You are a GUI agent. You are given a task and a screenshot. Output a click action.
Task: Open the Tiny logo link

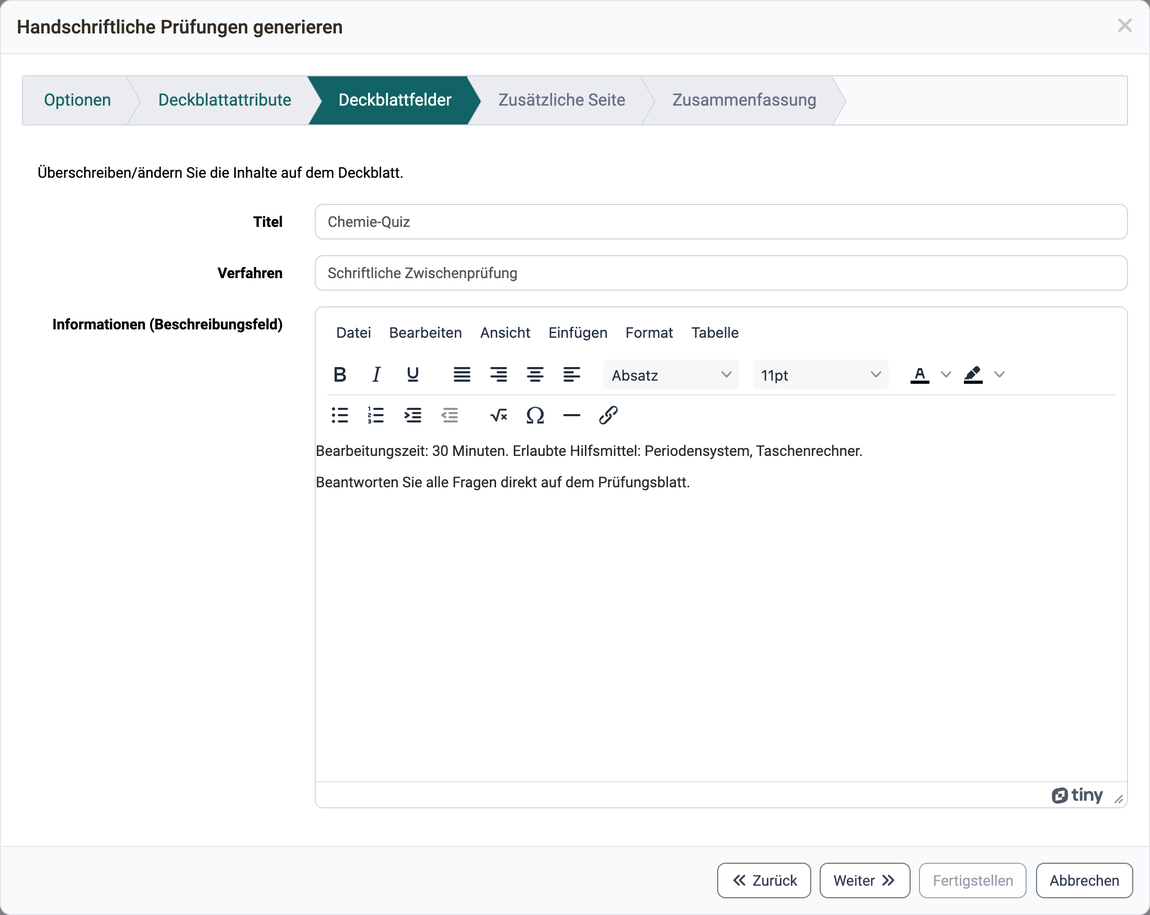coord(1077,795)
